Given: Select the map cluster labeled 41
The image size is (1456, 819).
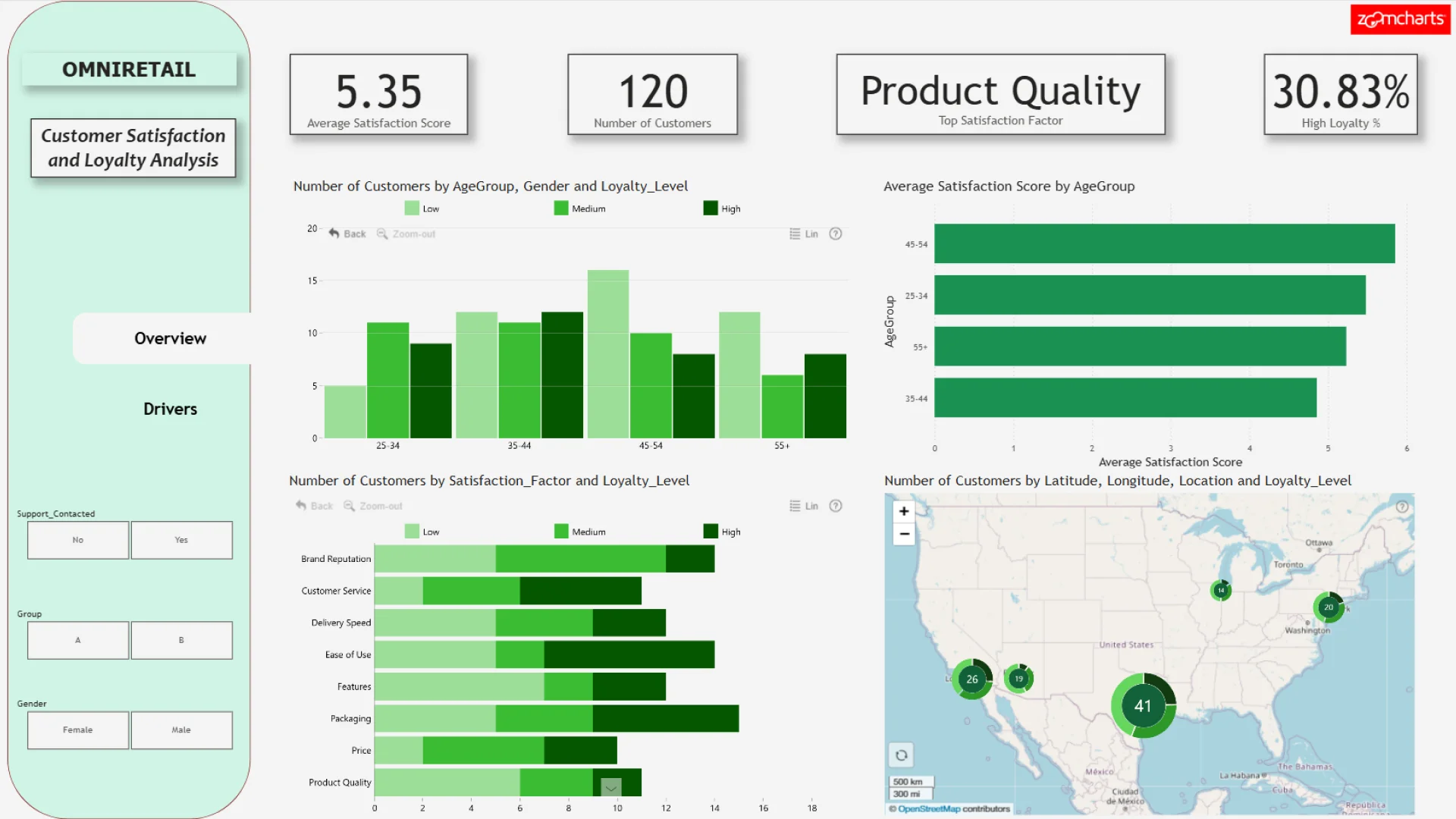Looking at the screenshot, I should click(x=1143, y=705).
